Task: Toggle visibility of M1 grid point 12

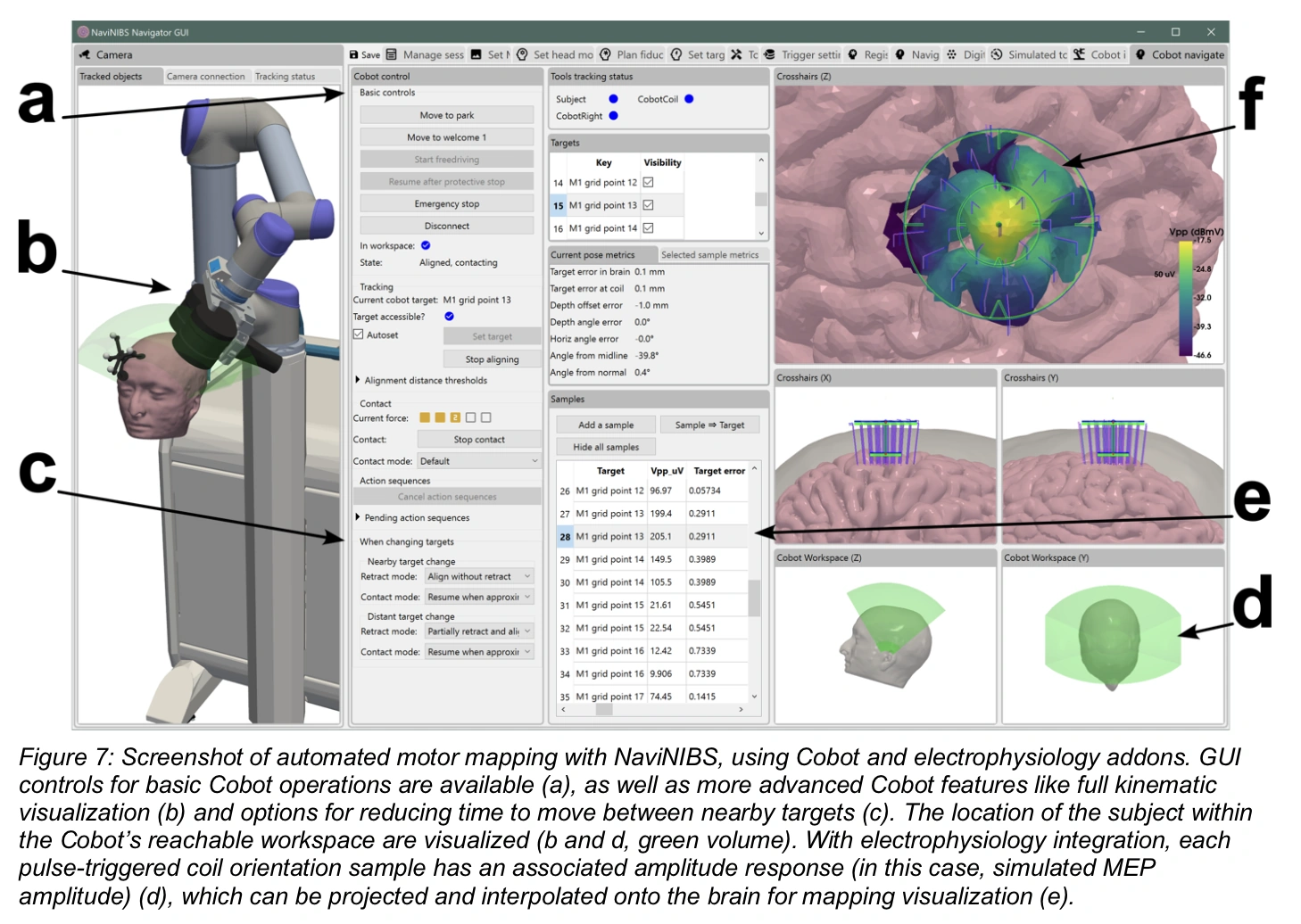Action: tap(649, 182)
